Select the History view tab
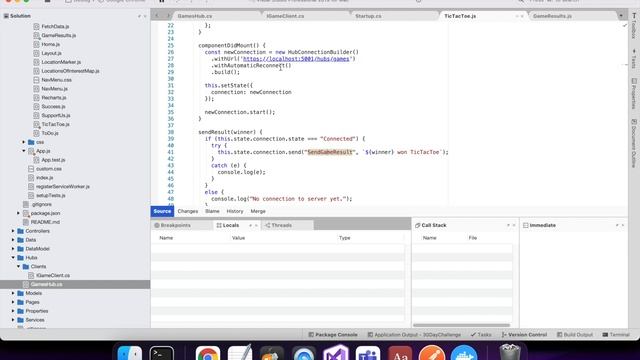Image resolution: width=640 pixels, height=360 pixels. 235,211
